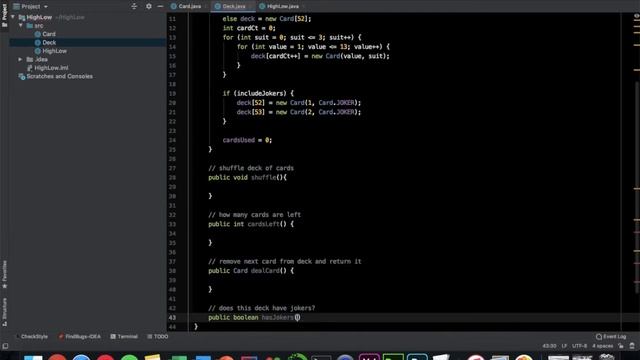Click the 43:30 caret position indicator
The image size is (640, 360).
coord(549,346)
